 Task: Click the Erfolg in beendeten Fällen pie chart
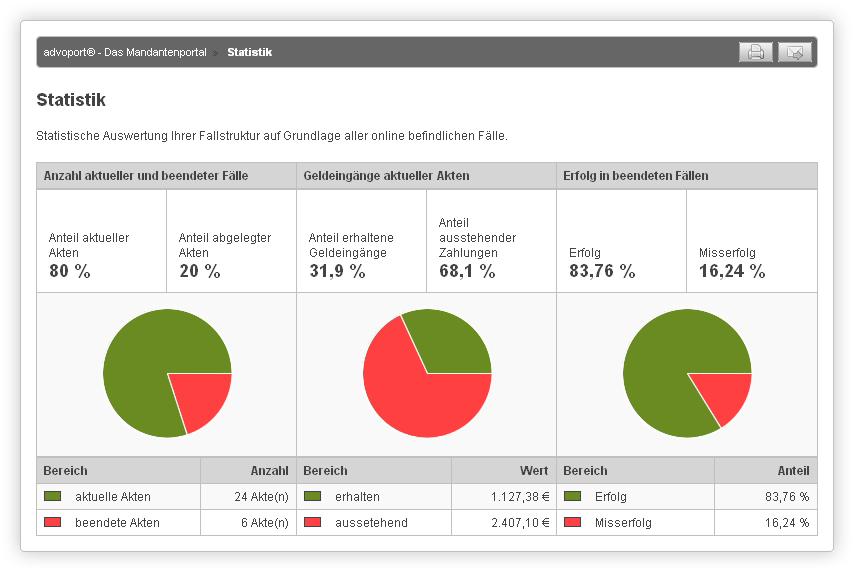tap(687, 373)
